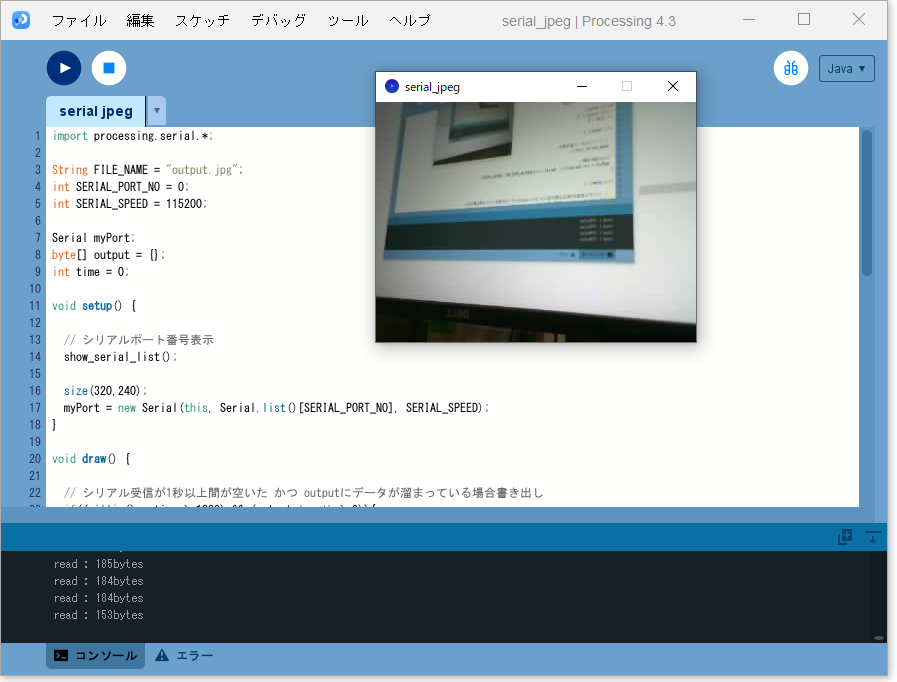
Task: Open the スケッチ menu
Action: [202, 19]
